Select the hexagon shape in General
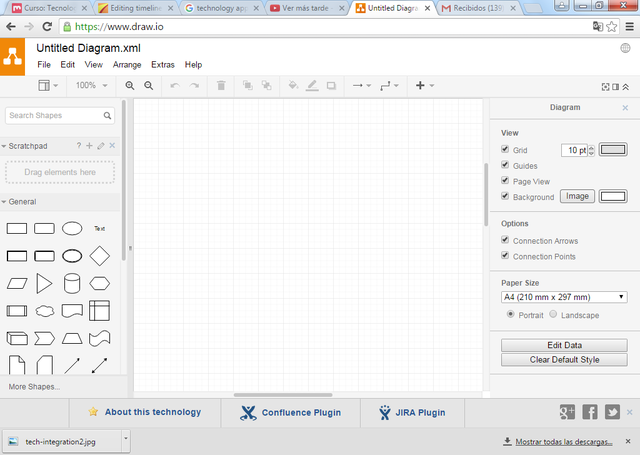The width and height of the screenshot is (640, 455). coord(100,284)
